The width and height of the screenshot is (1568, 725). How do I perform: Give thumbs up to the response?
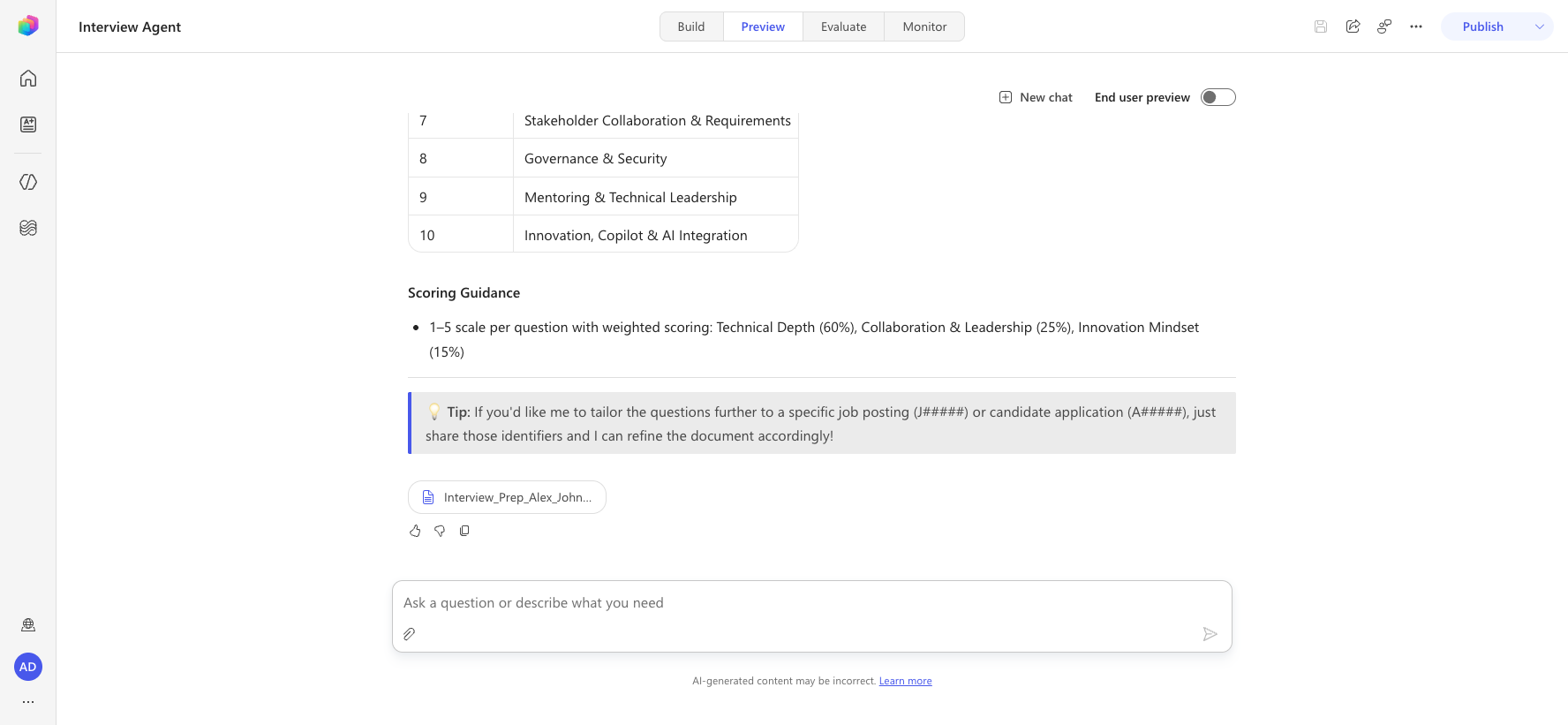click(x=415, y=531)
